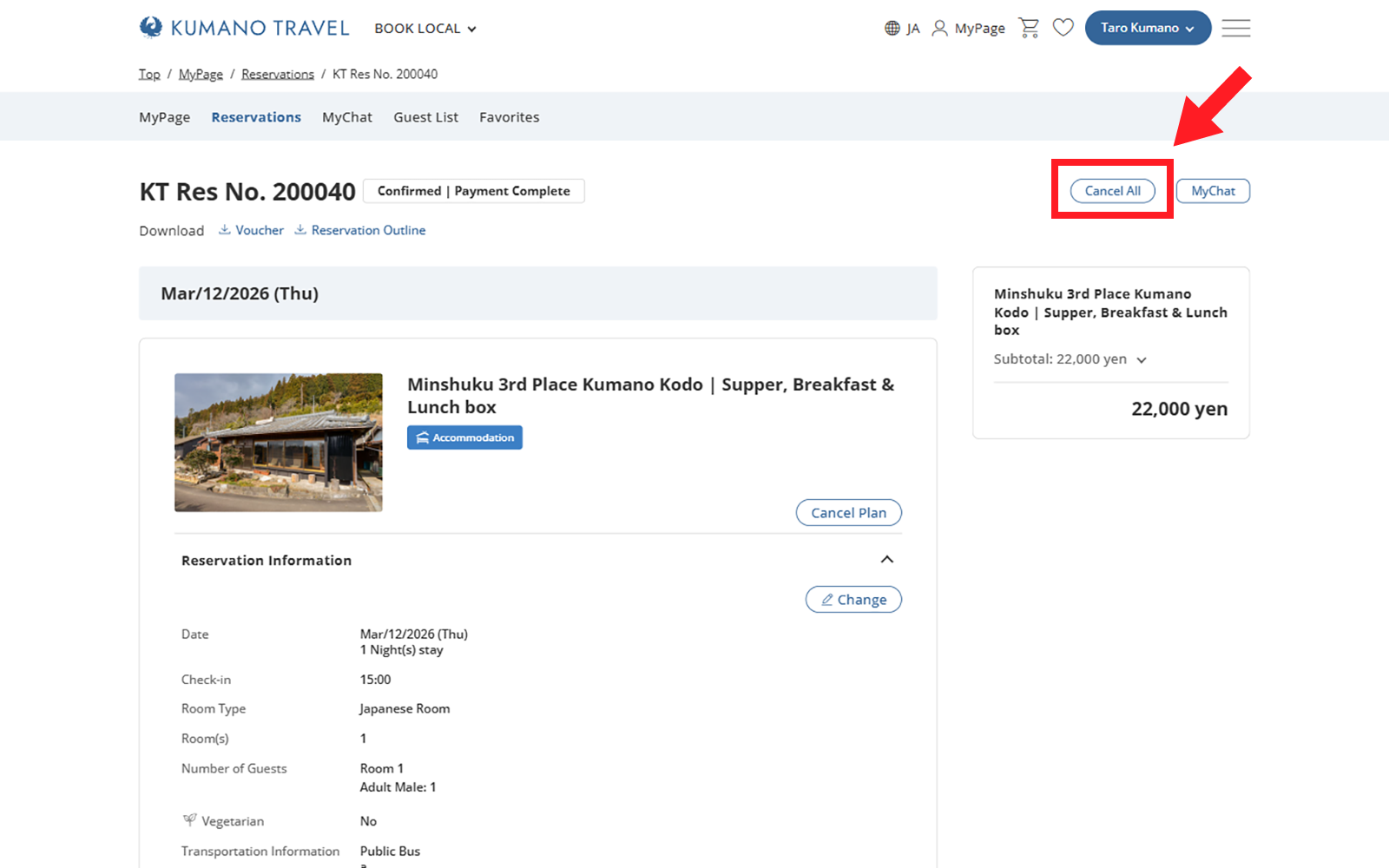The height and width of the screenshot is (868, 1389).
Task: Download the Voucher
Action: (x=252, y=230)
